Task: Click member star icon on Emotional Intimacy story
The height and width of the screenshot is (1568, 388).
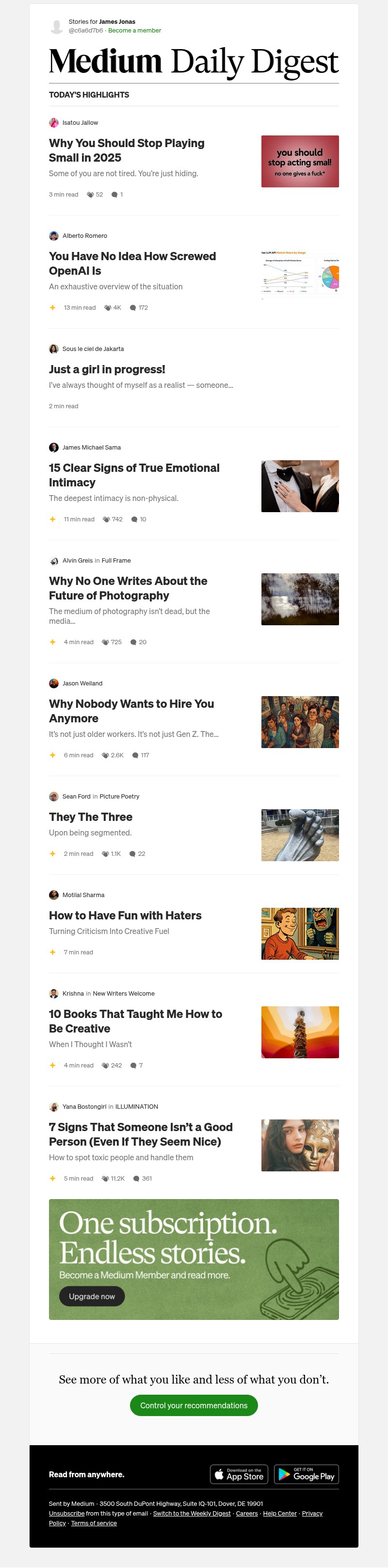Action: point(52,519)
